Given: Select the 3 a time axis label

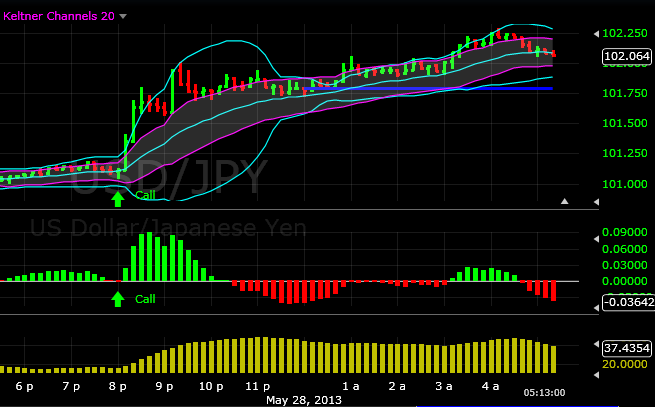Looking at the screenshot, I should [444, 386].
